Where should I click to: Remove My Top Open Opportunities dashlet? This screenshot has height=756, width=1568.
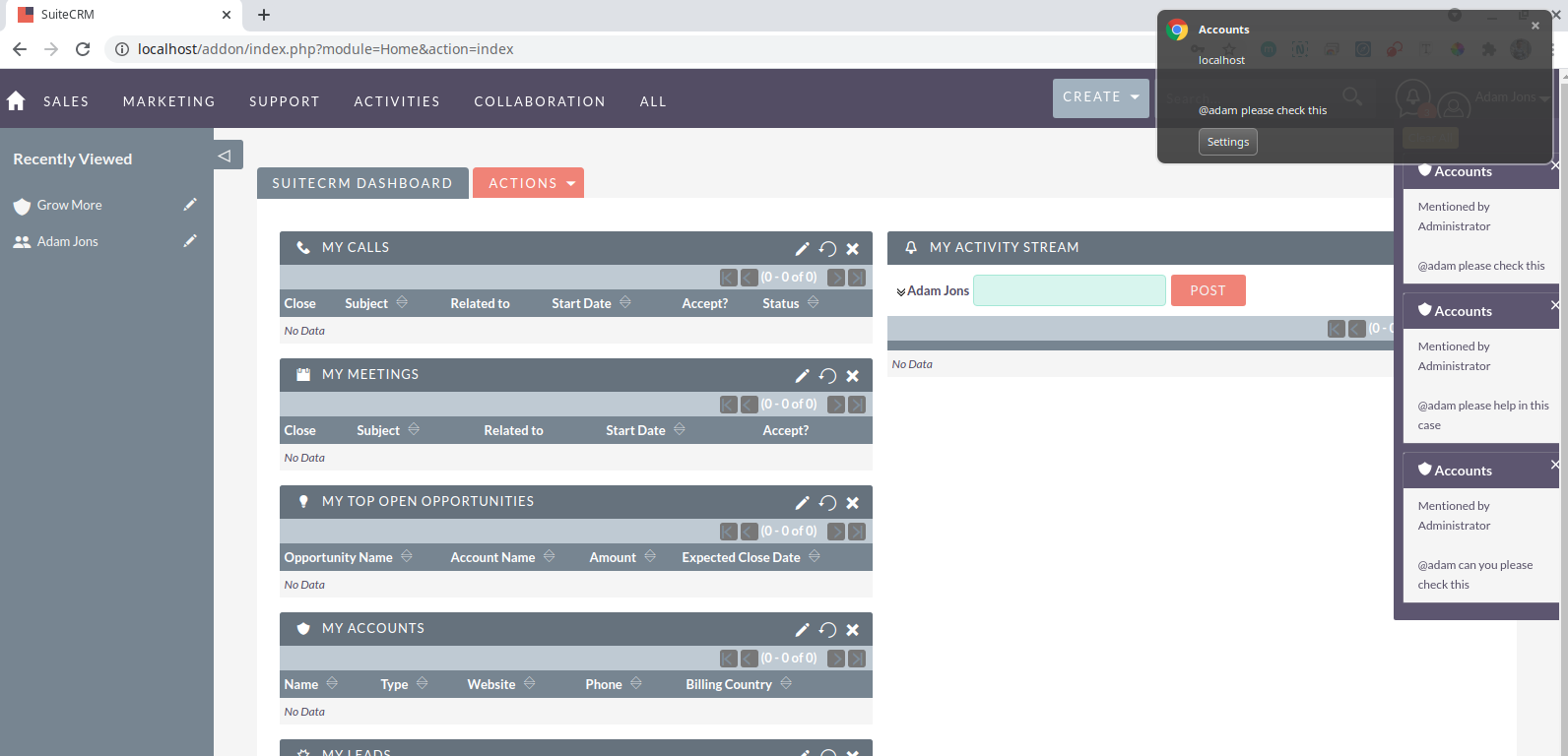[x=853, y=503]
